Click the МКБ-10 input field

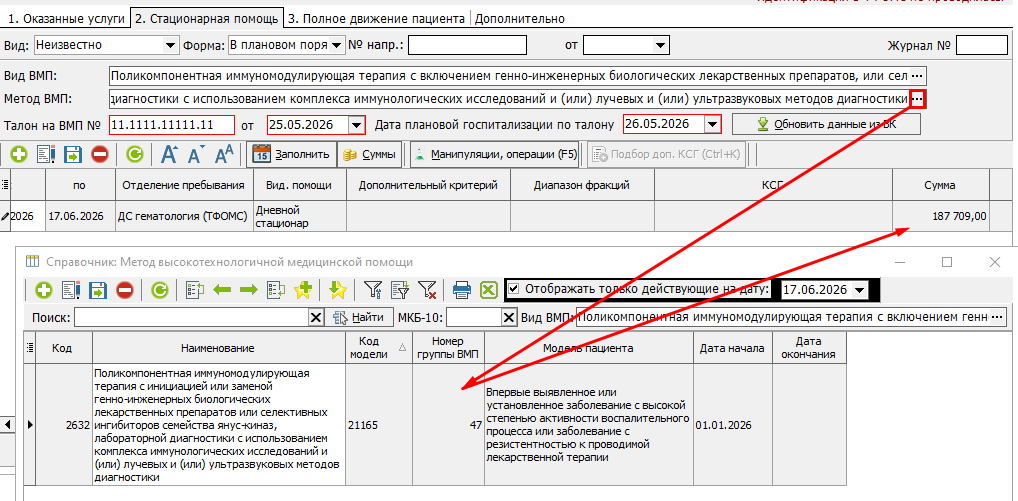(x=475, y=317)
